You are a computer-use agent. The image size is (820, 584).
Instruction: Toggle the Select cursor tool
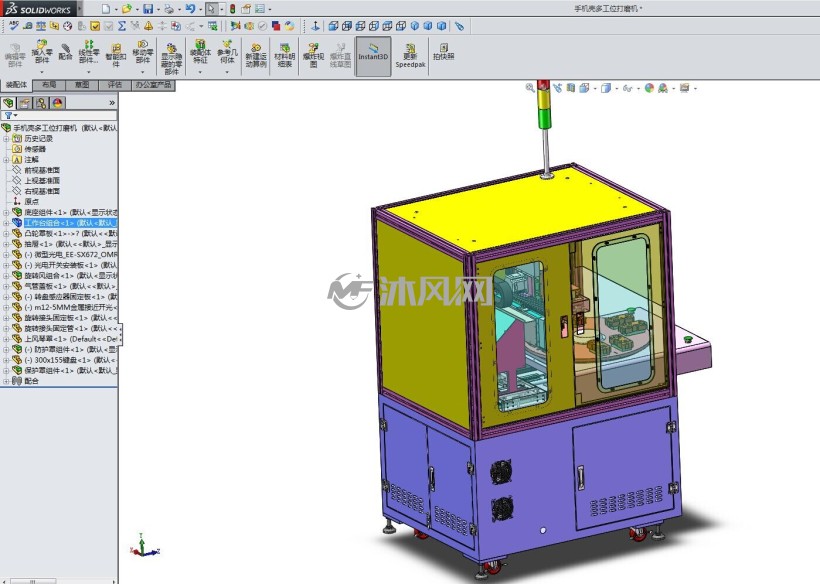click(x=211, y=9)
